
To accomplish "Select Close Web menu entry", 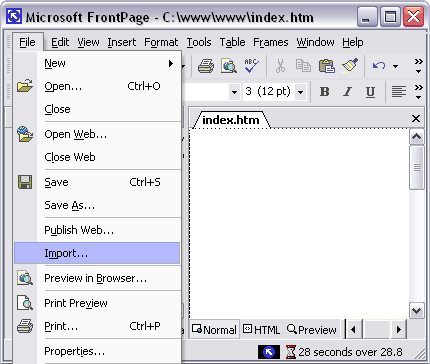I will coord(97,157).
